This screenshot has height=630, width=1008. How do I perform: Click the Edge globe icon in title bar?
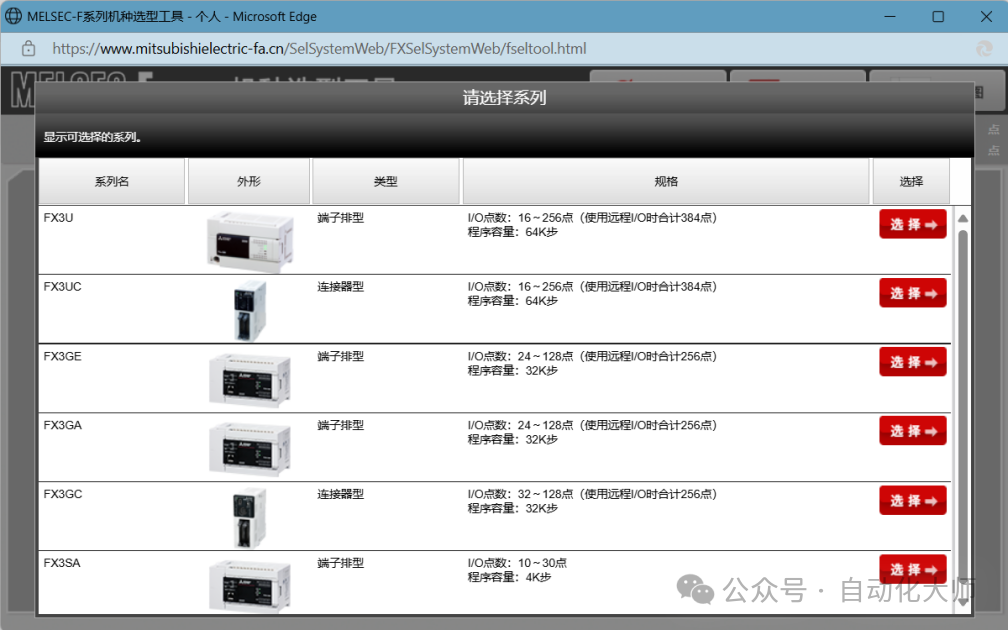[x=14, y=16]
